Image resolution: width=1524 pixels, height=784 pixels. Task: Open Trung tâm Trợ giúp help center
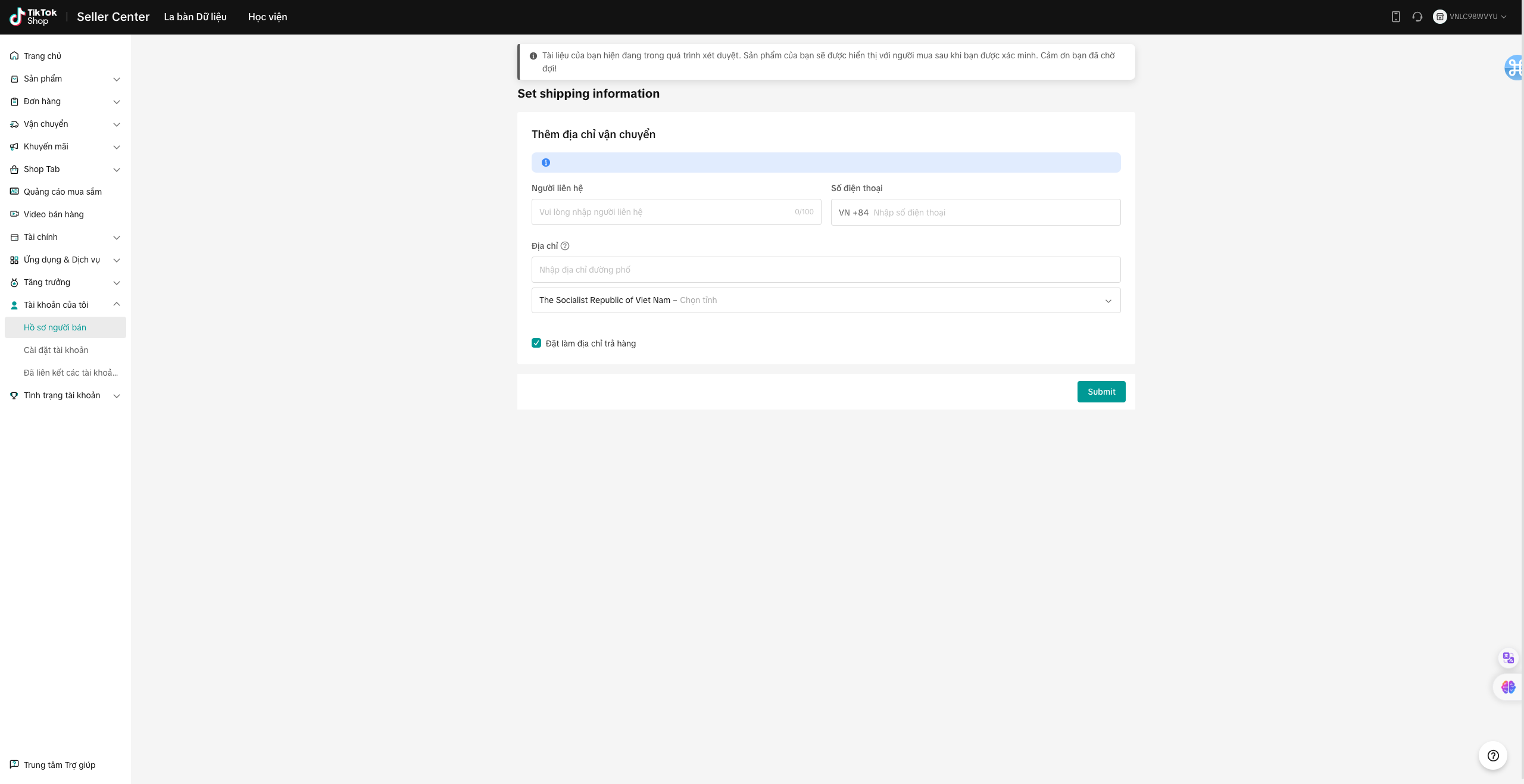coord(59,765)
